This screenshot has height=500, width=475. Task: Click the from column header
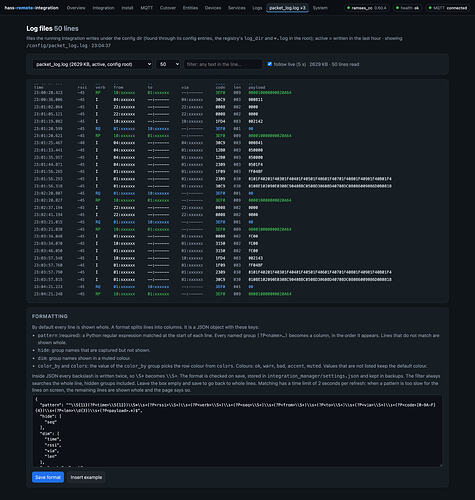coord(118,87)
